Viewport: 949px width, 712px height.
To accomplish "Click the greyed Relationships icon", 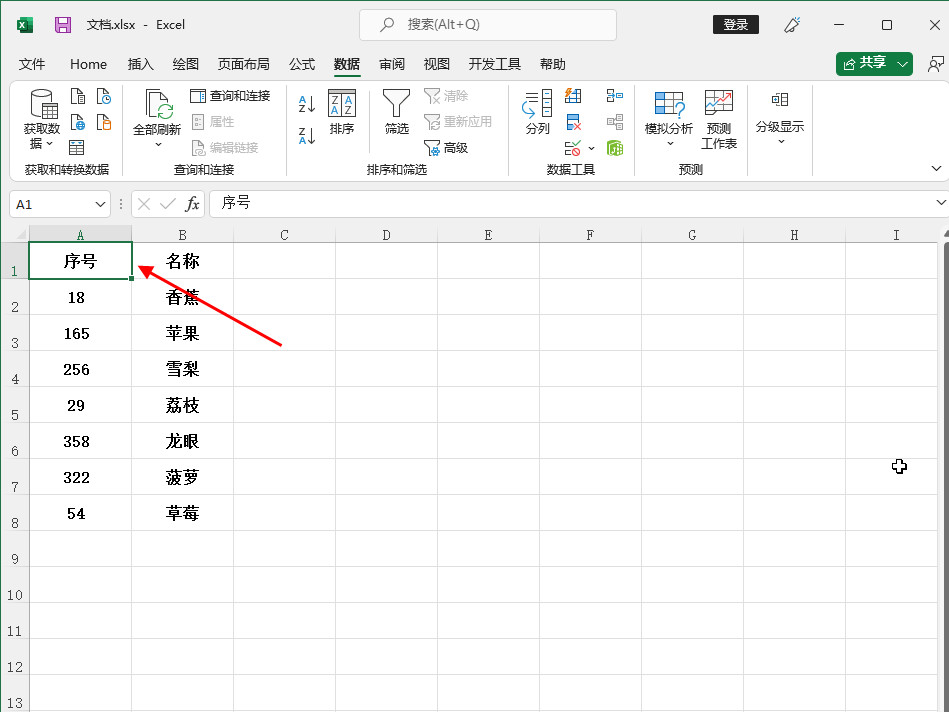I will pos(615,122).
